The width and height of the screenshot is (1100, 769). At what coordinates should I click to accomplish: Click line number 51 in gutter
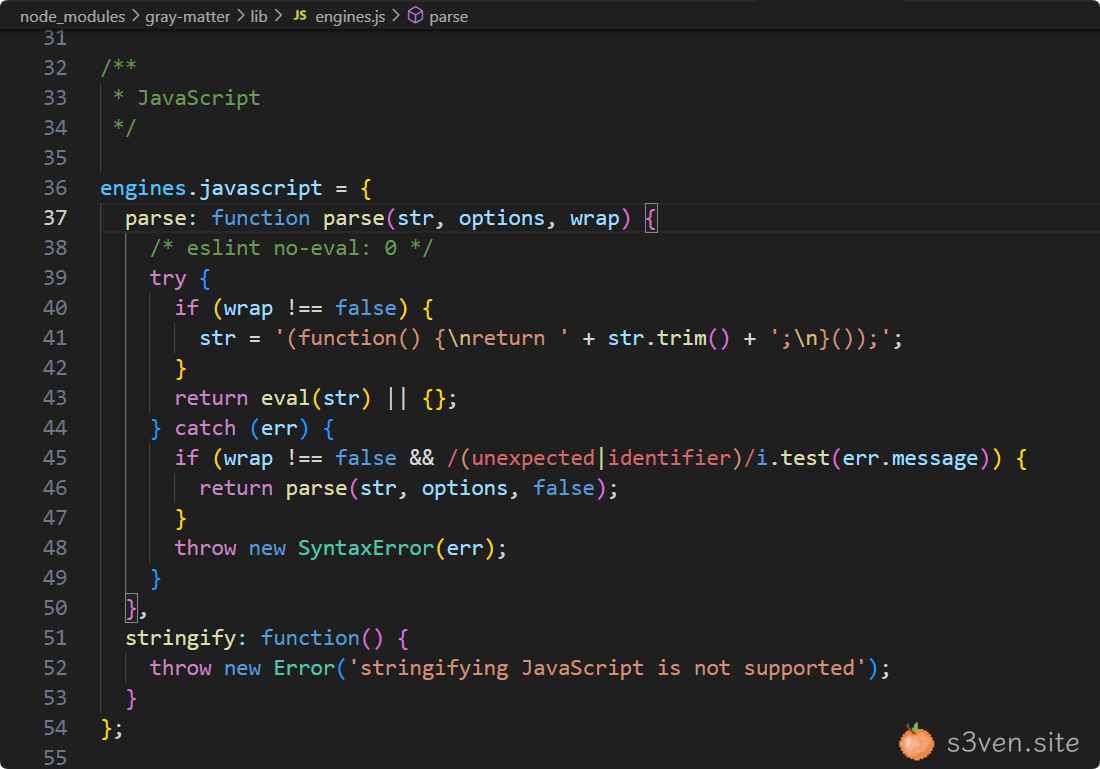[55, 638]
